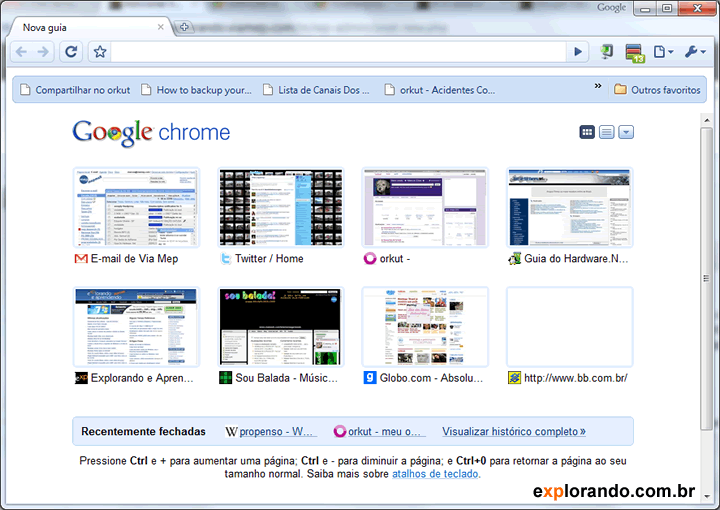
Task: Click the green Sou Balada favicon
Action: 225,378
